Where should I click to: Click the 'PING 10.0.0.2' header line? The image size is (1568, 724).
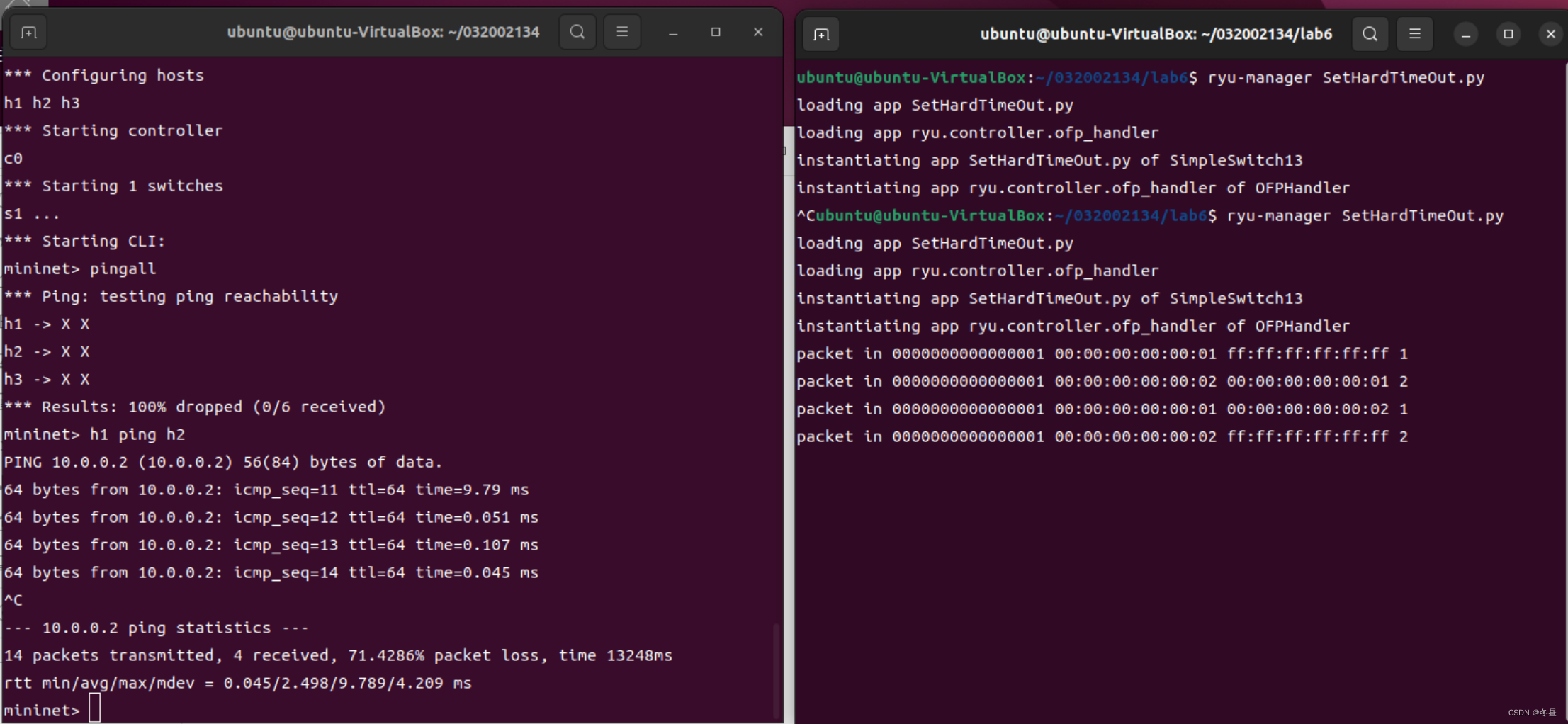tap(223, 462)
